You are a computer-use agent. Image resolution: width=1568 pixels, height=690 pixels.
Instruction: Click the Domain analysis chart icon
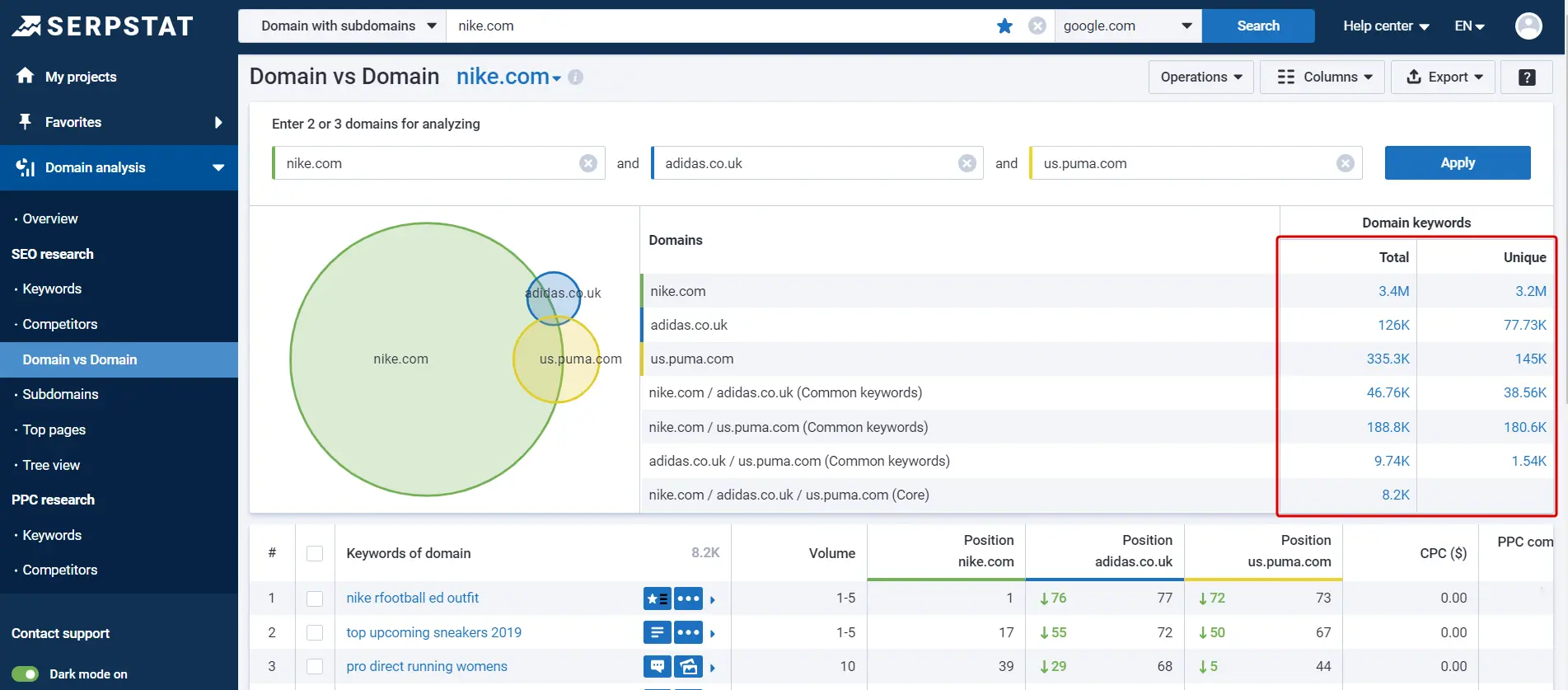pyautogui.click(x=25, y=167)
